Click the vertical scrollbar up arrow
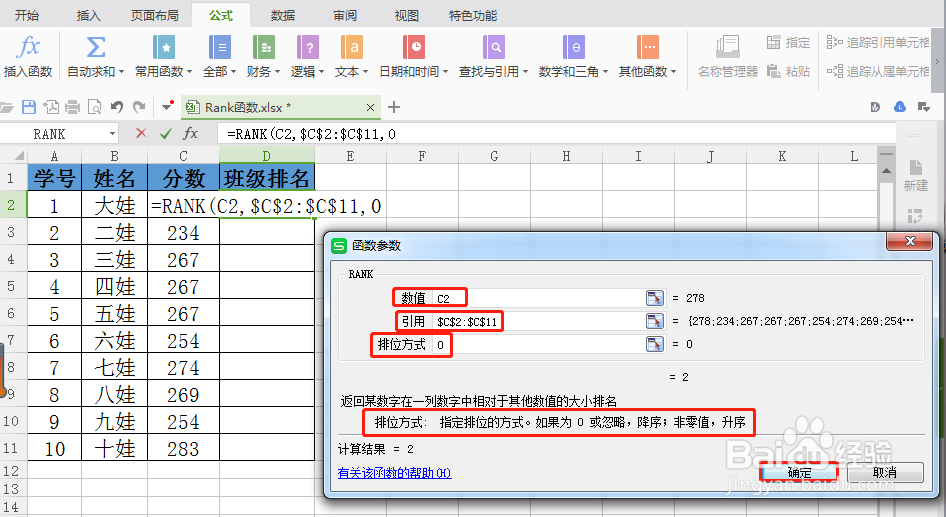Image resolution: width=946 pixels, height=517 pixels. 886,171
